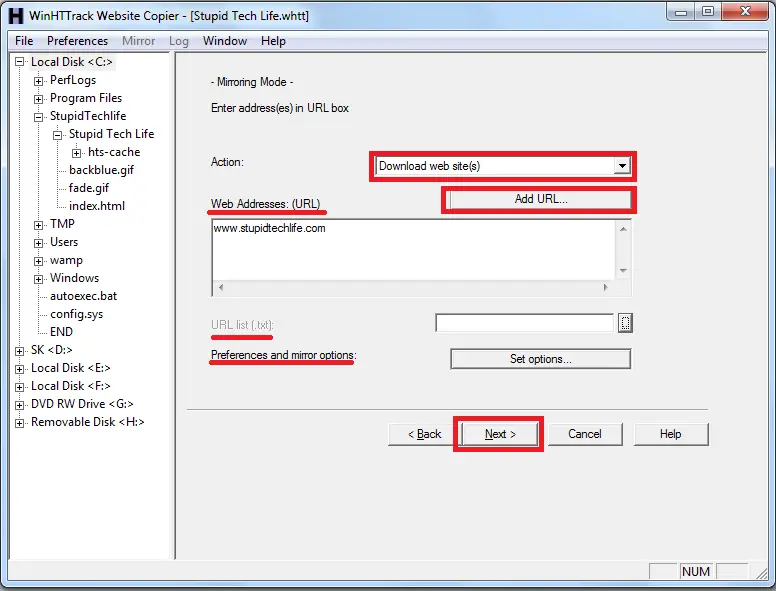Open the Preferences menu

[x=77, y=41]
